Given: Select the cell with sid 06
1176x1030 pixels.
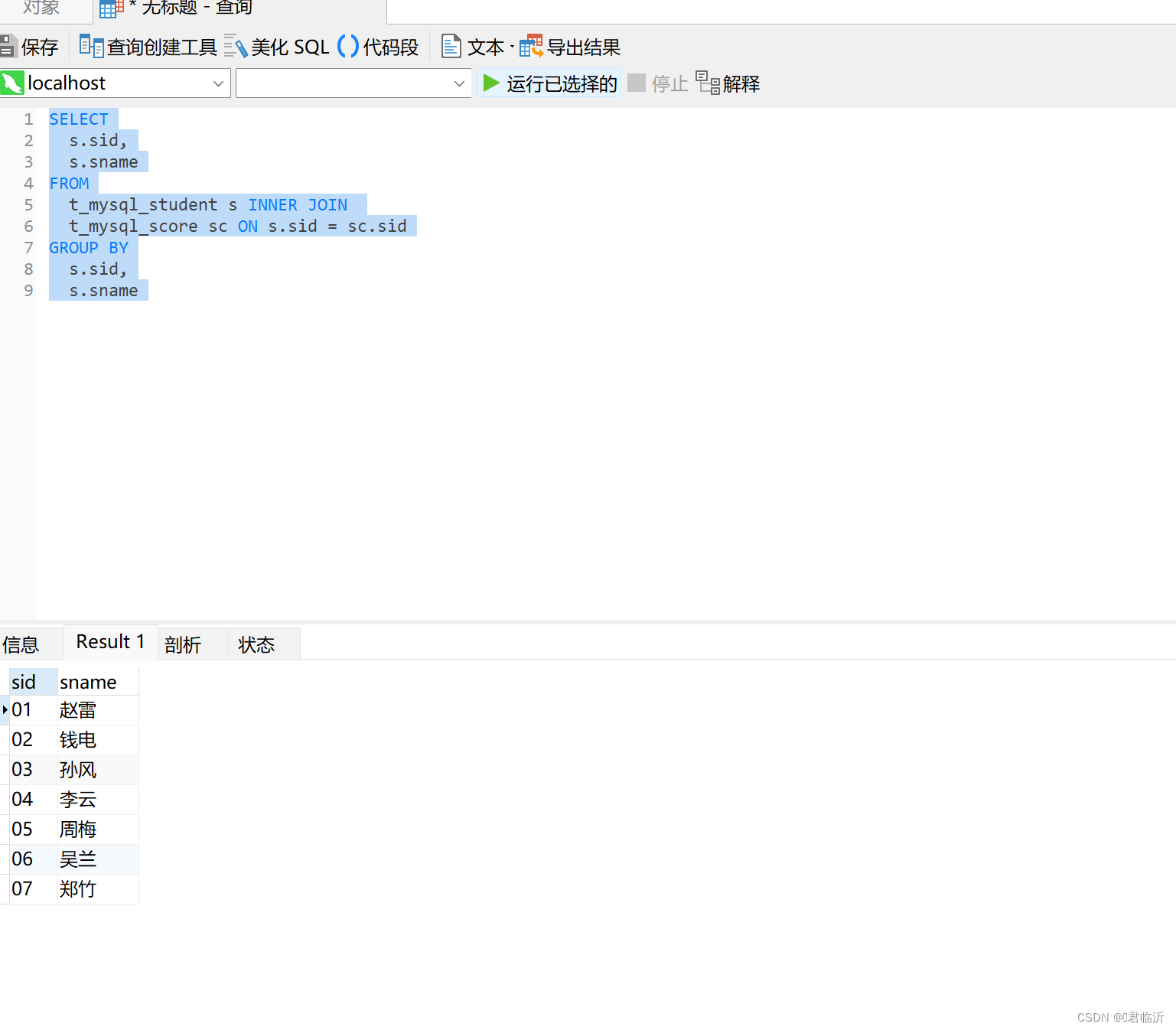Looking at the screenshot, I should tap(34, 859).
